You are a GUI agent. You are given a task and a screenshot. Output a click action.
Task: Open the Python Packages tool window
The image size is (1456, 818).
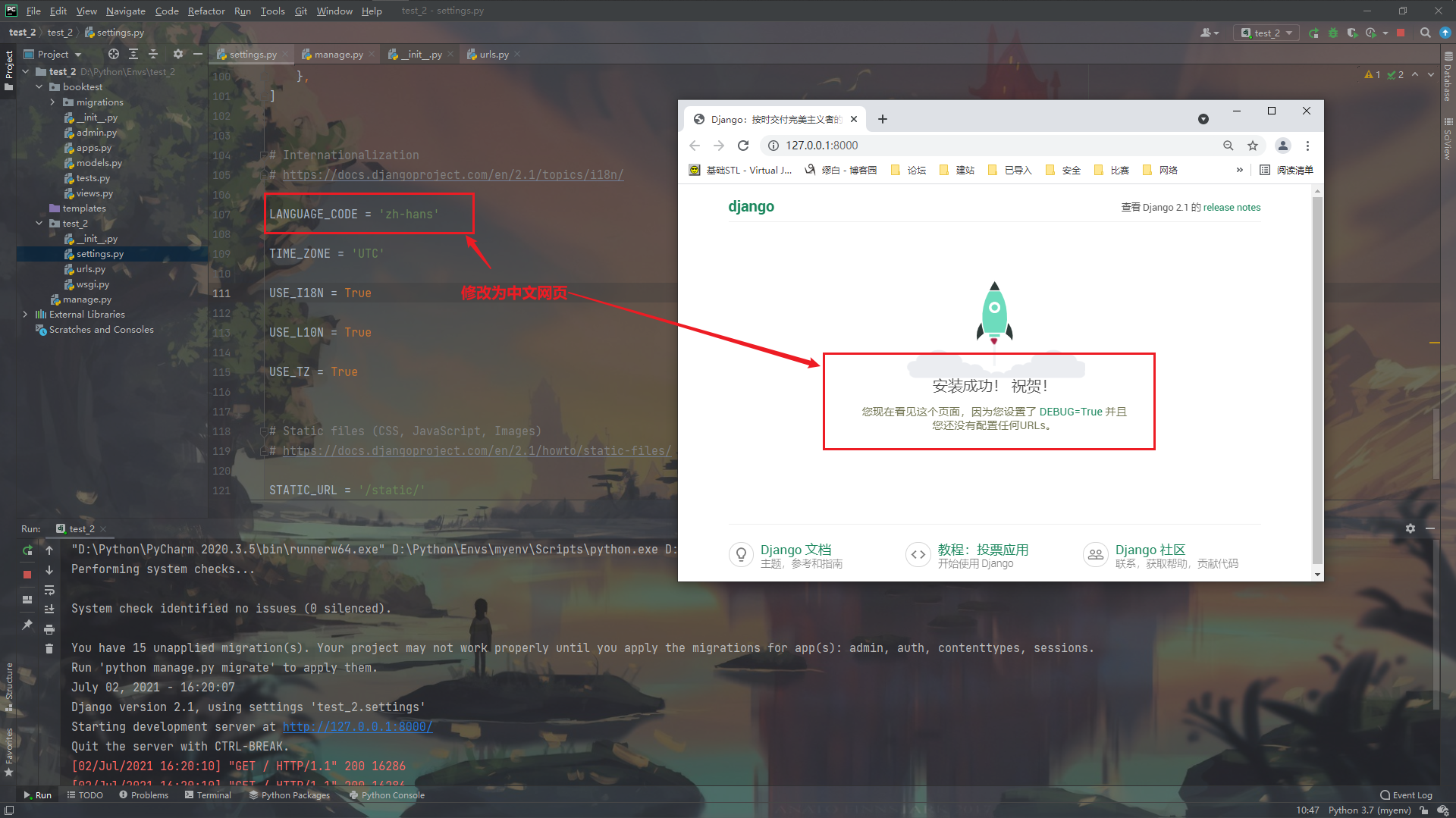(289, 795)
